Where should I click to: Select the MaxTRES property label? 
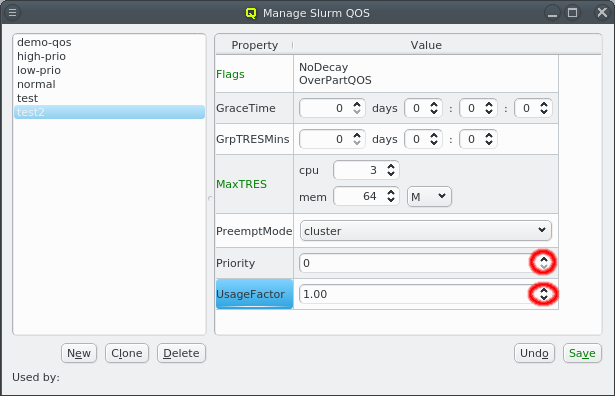click(x=255, y=184)
